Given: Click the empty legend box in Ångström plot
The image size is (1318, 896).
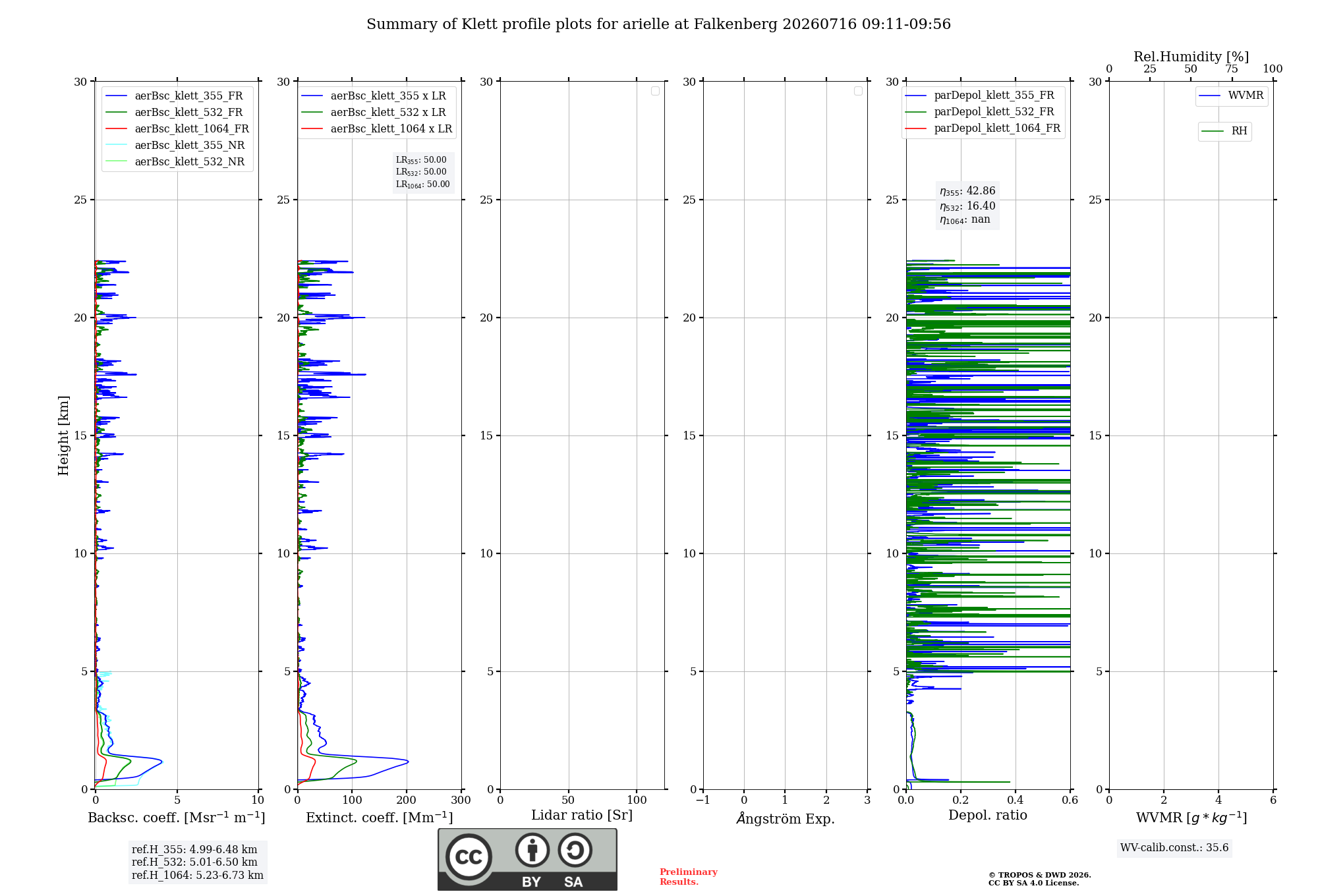Looking at the screenshot, I should [x=858, y=91].
